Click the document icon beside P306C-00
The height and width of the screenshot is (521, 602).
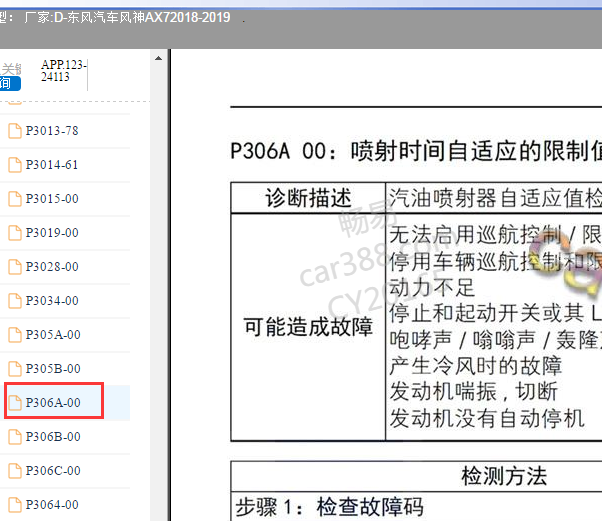click(x=15, y=471)
